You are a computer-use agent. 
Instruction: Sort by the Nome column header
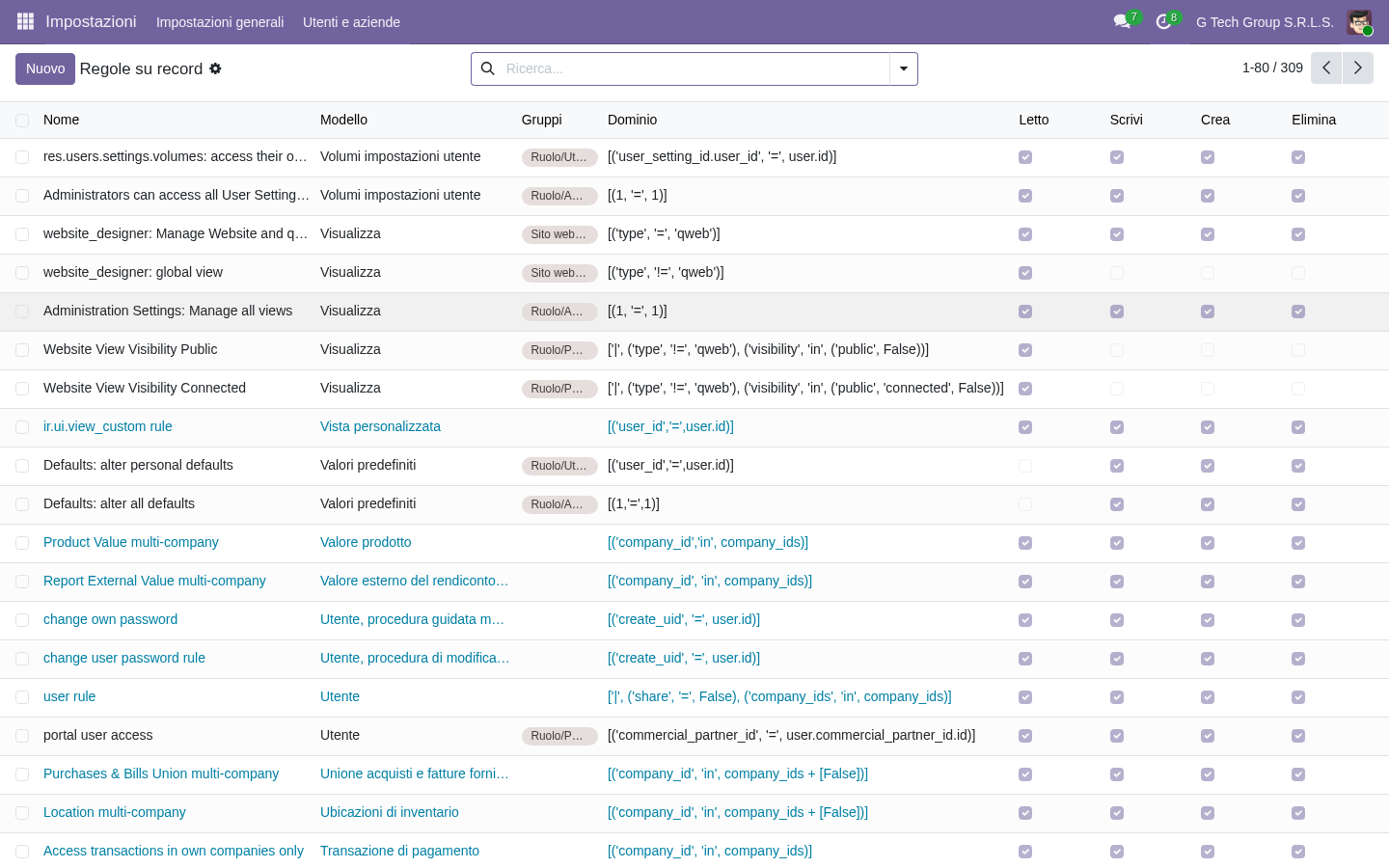(61, 120)
